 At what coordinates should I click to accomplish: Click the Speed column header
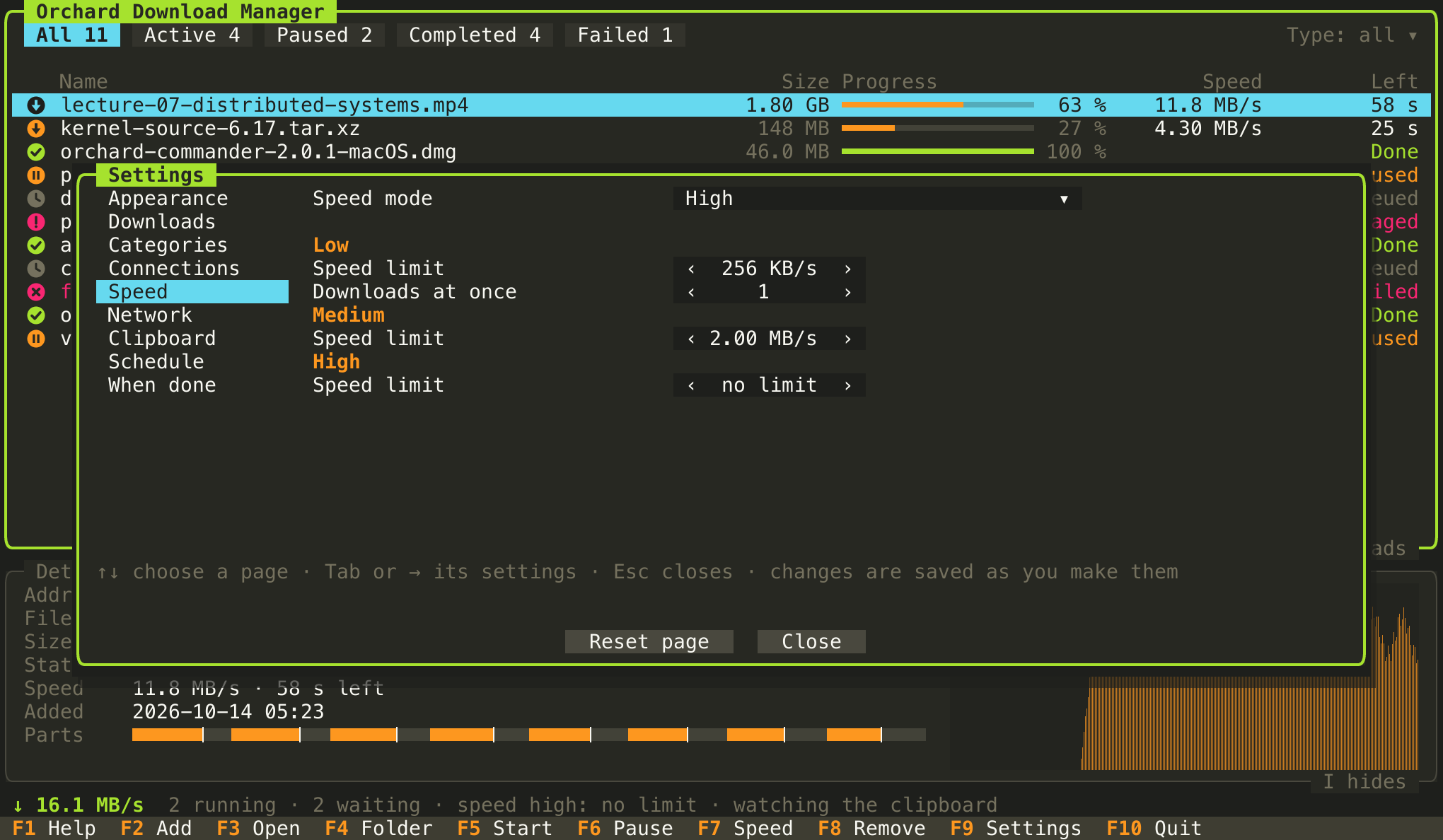[1232, 82]
